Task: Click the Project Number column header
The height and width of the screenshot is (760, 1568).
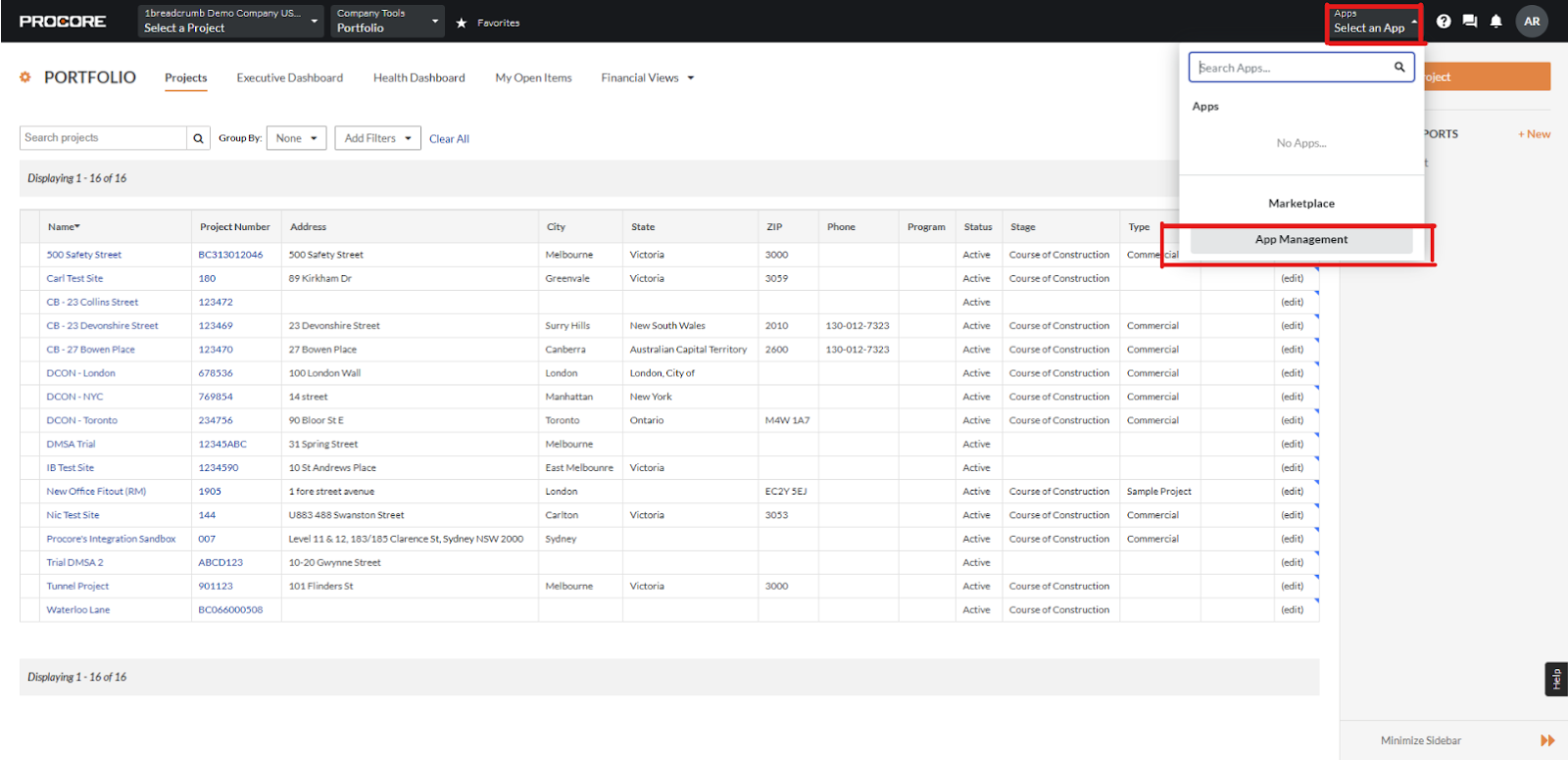Action: (x=235, y=227)
